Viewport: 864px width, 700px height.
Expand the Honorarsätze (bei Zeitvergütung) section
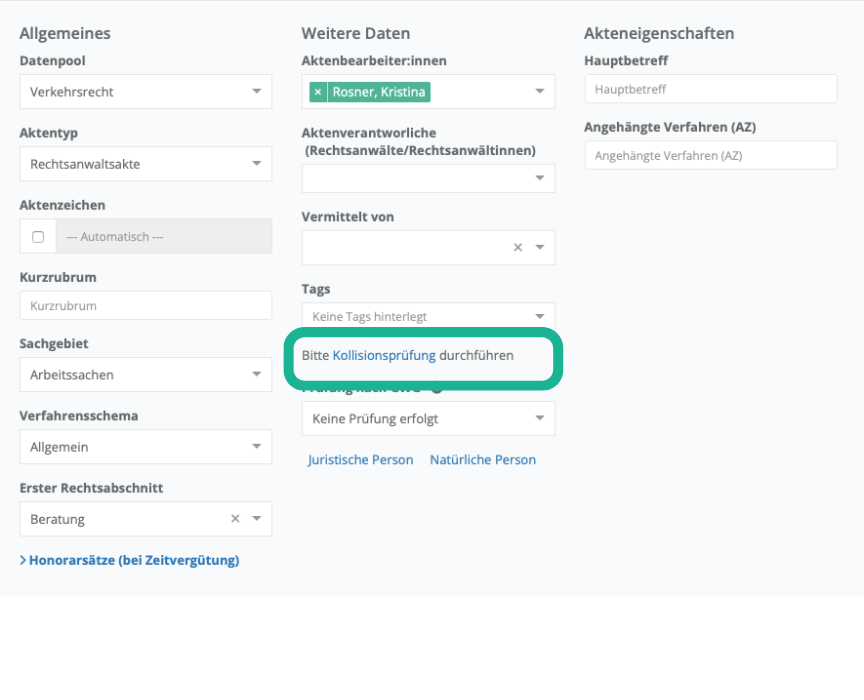pyautogui.click(x=130, y=560)
